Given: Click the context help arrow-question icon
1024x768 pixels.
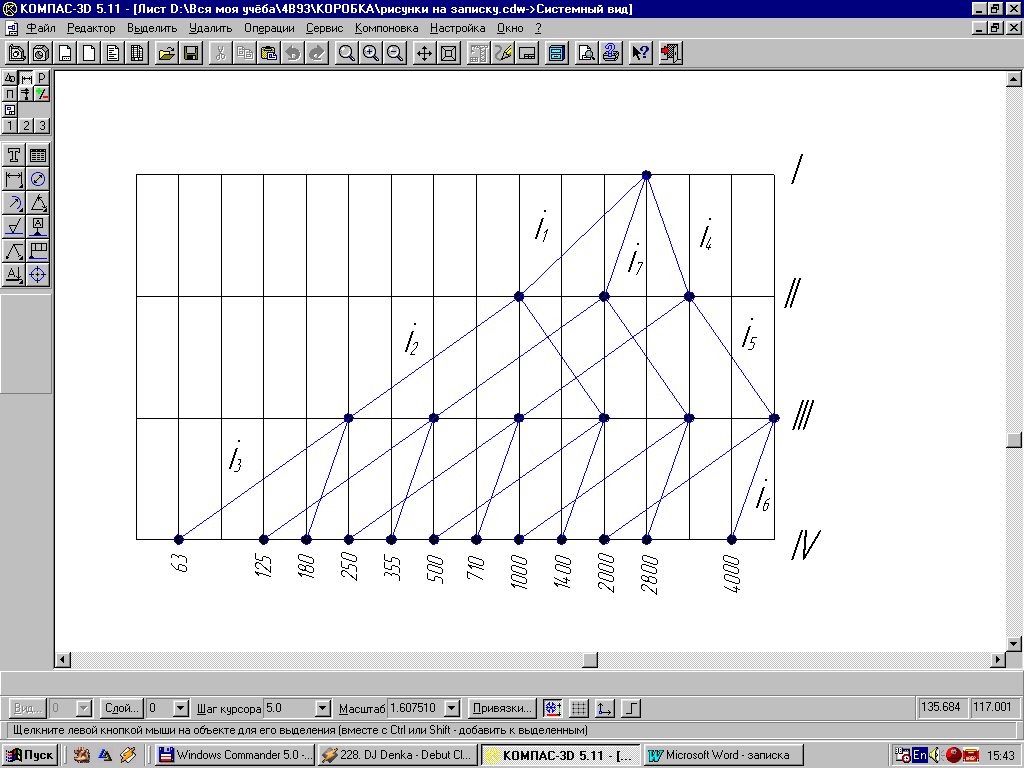Looking at the screenshot, I should pyautogui.click(x=641, y=53).
